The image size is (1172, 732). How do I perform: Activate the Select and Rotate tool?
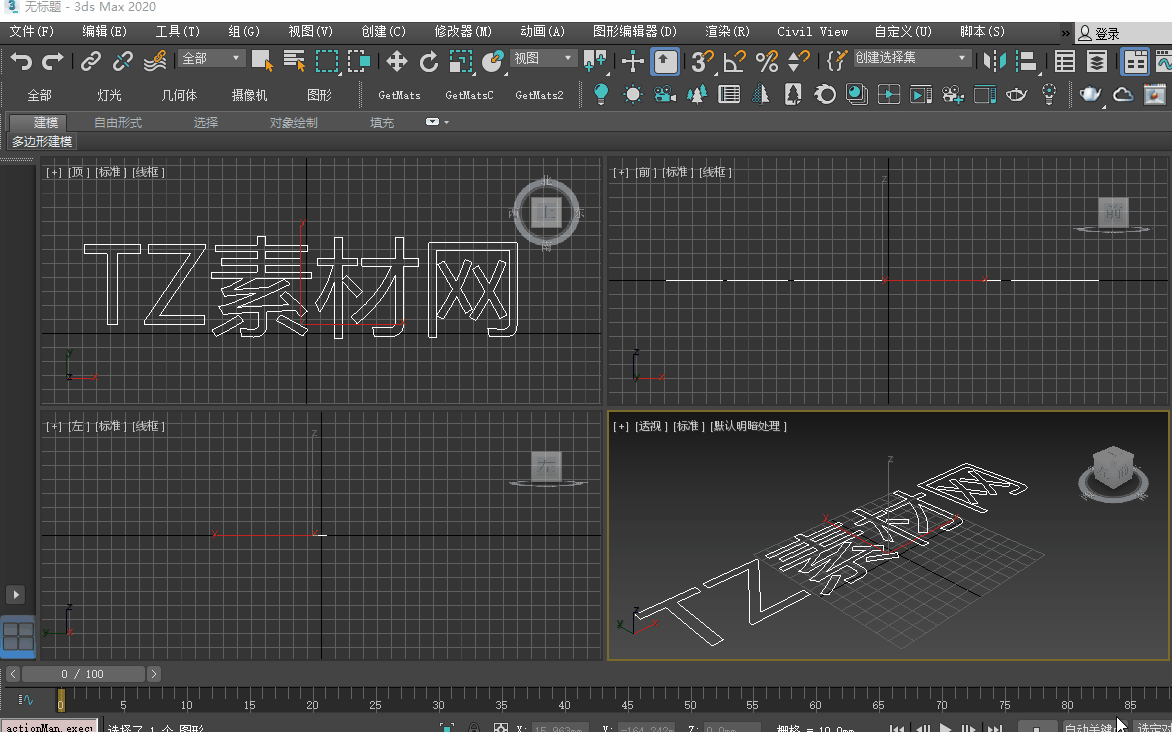pyautogui.click(x=428, y=61)
